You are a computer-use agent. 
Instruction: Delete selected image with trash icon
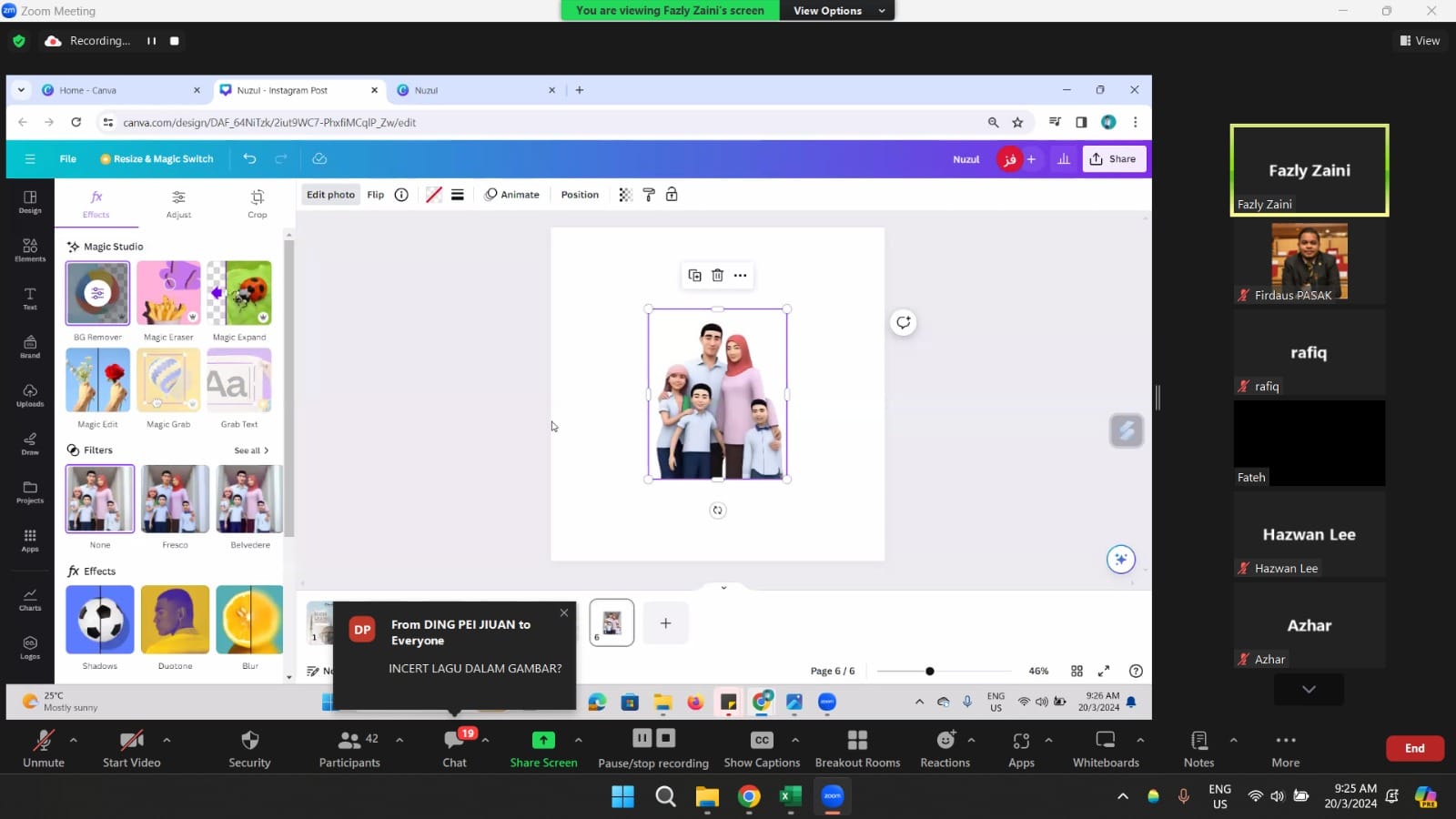click(x=717, y=276)
